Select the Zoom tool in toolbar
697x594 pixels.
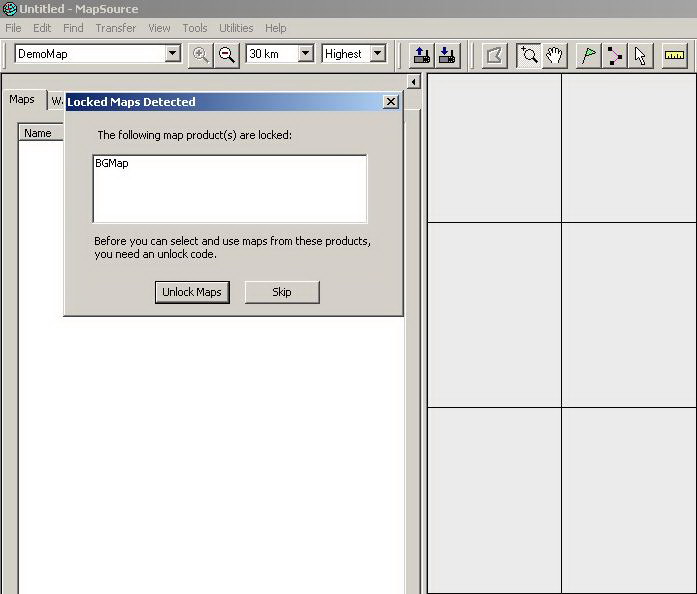click(529, 55)
